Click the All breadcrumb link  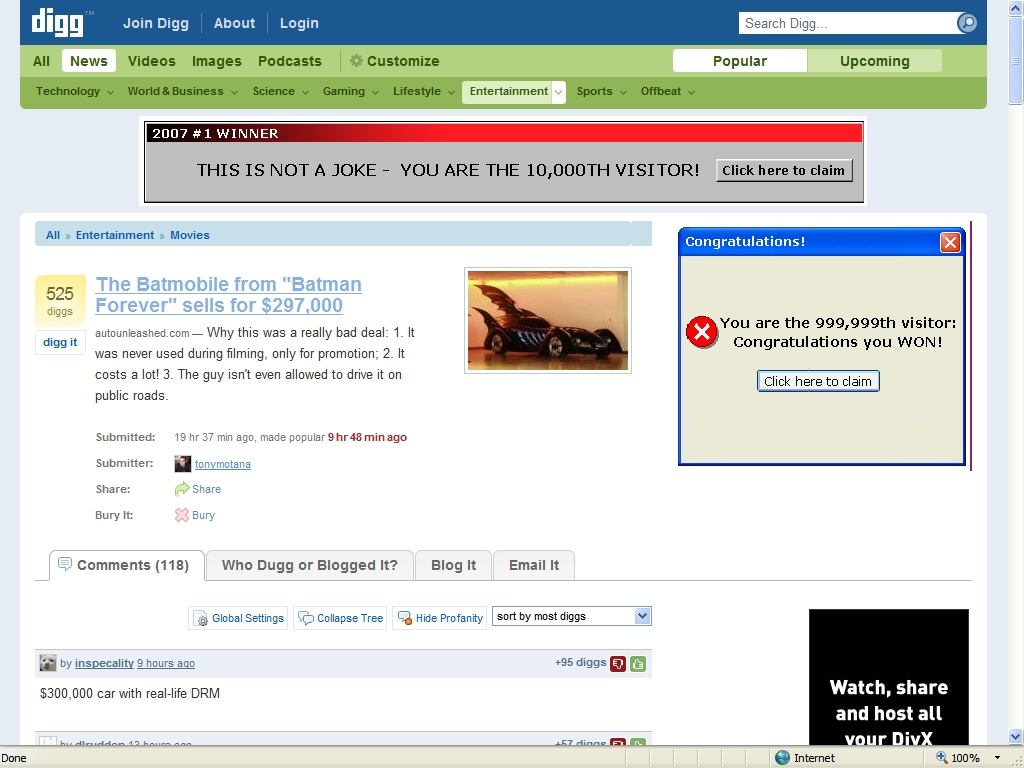(x=53, y=235)
